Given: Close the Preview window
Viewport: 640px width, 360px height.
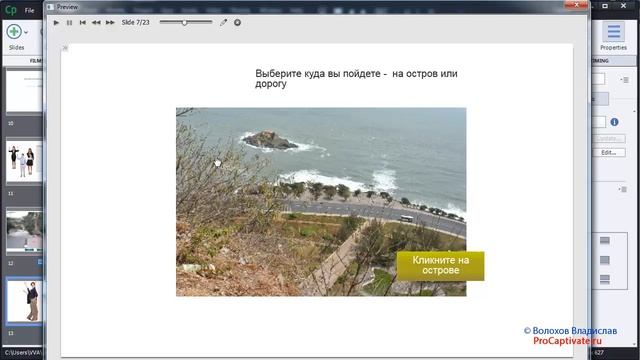Looking at the screenshot, I should [x=576, y=5].
